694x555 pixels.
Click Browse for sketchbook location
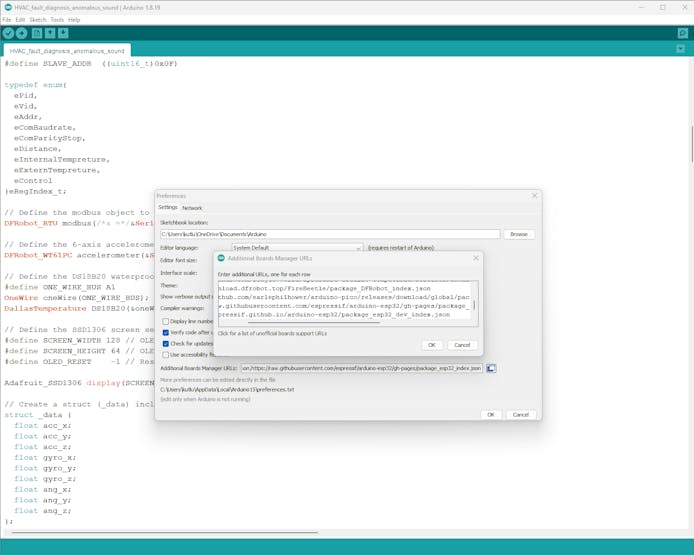point(518,234)
